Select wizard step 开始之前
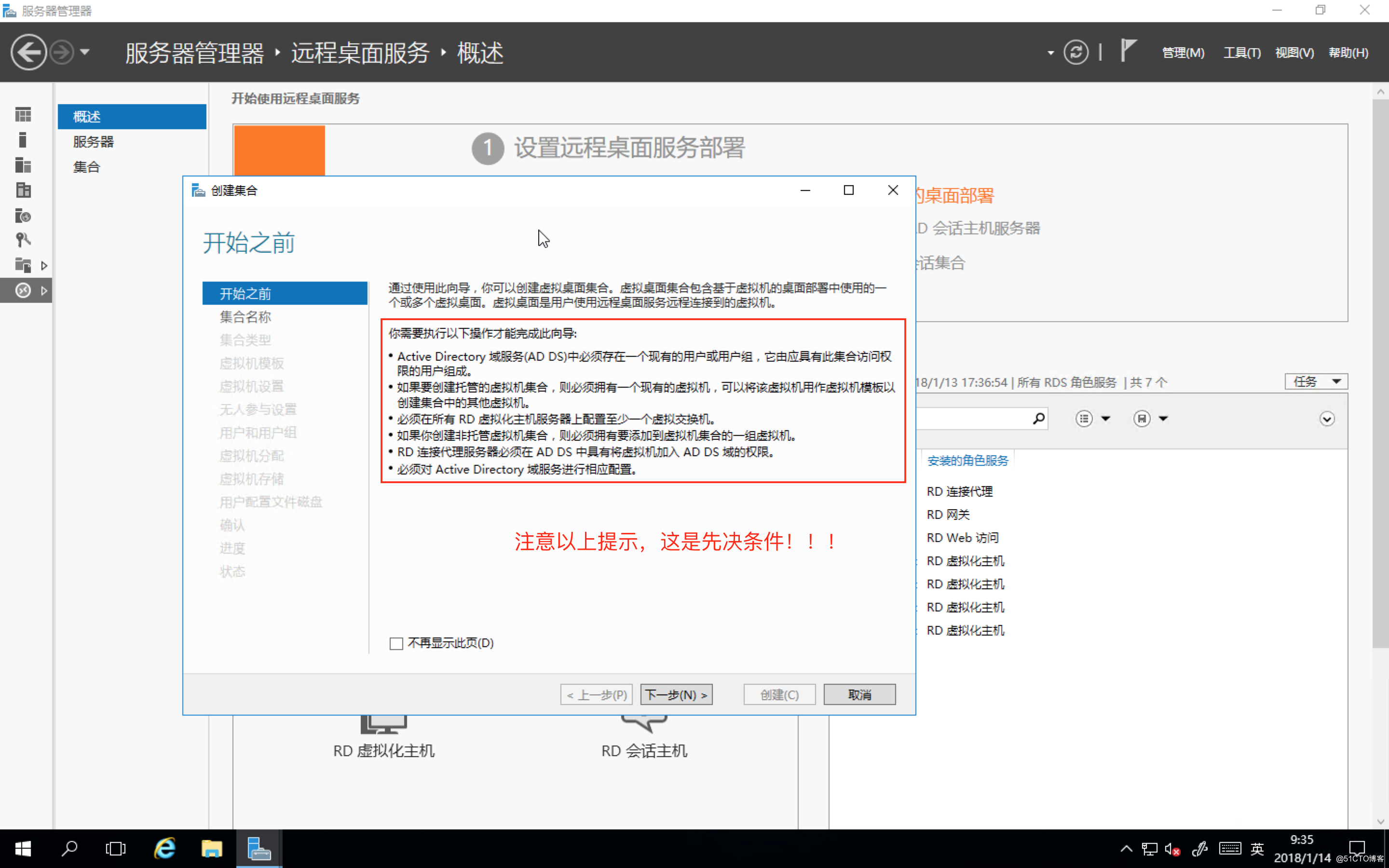1389x868 pixels. [x=285, y=293]
